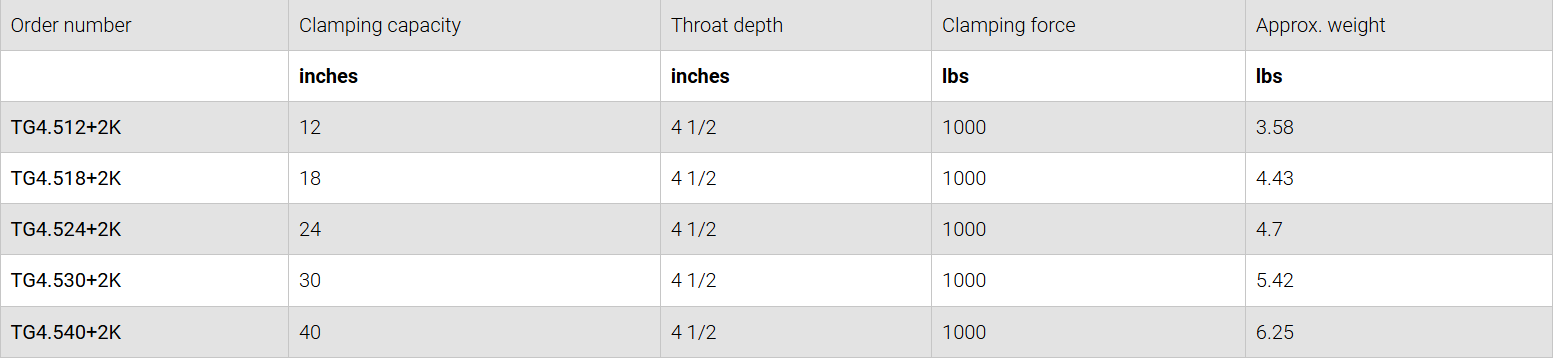Select the Approx. weight header
1554x360 pixels.
point(1321,26)
